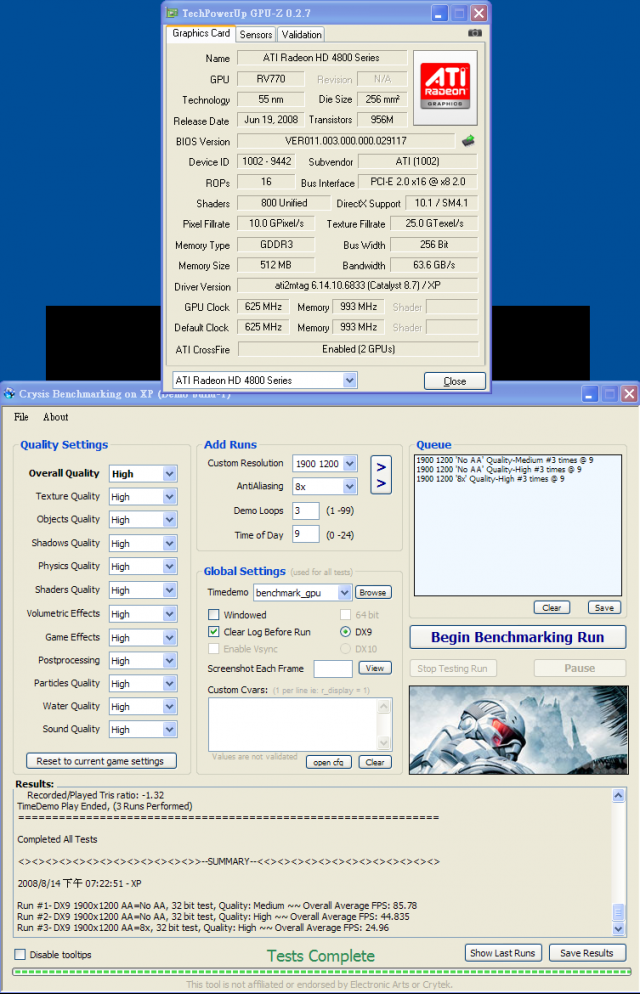
Task: Click the Queue Save button
Action: pos(604,607)
